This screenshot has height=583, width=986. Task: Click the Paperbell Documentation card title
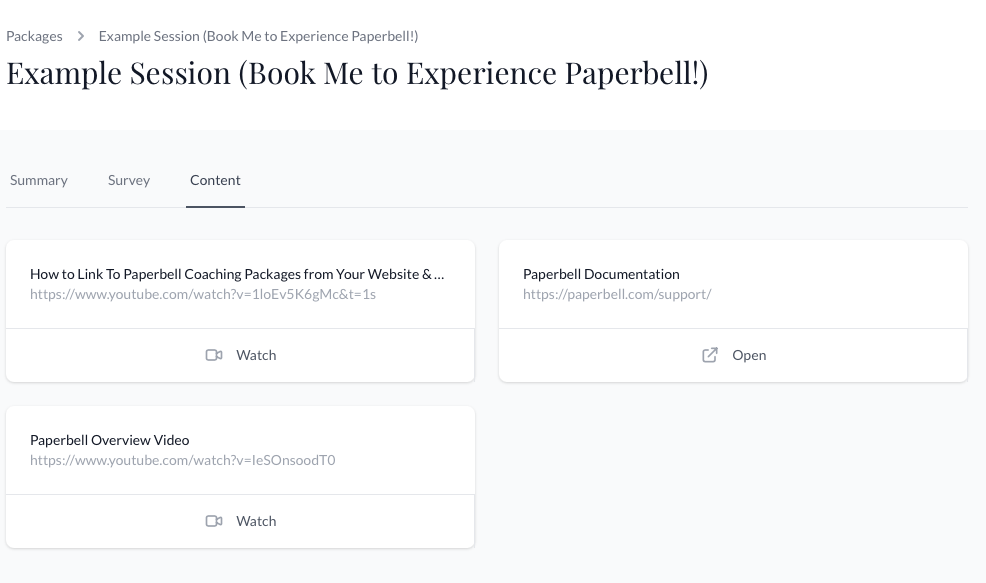(601, 274)
